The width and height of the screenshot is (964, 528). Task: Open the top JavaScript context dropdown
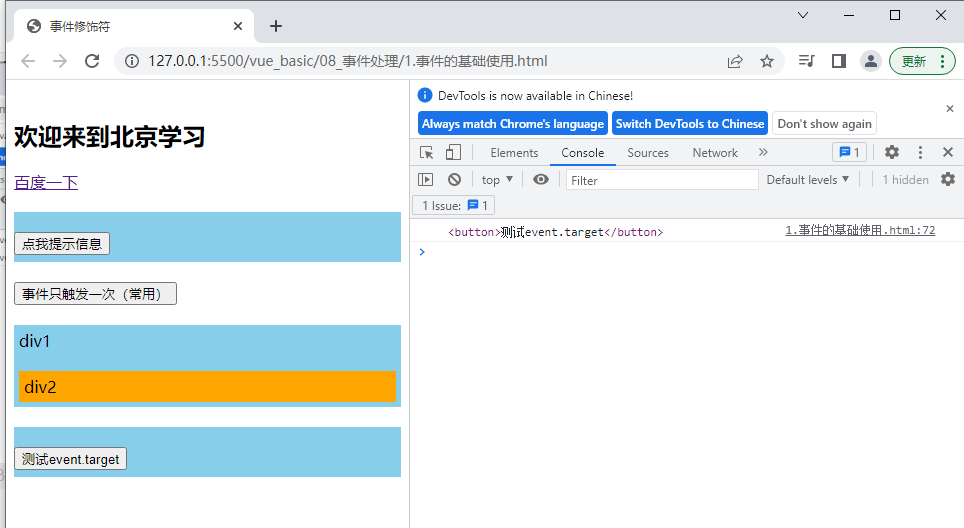point(496,180)
